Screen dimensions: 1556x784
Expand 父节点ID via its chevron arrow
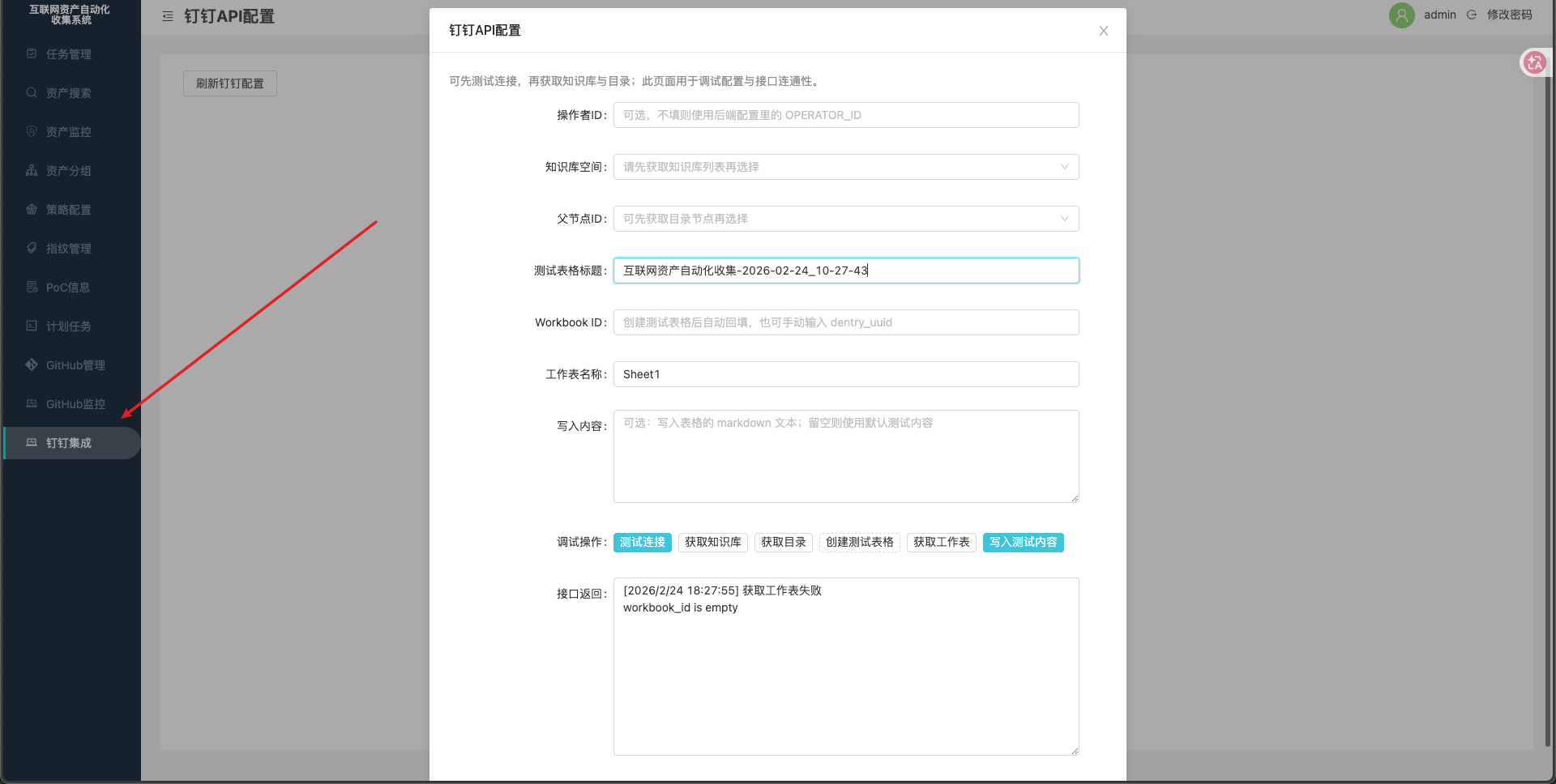click(1065, 219)
